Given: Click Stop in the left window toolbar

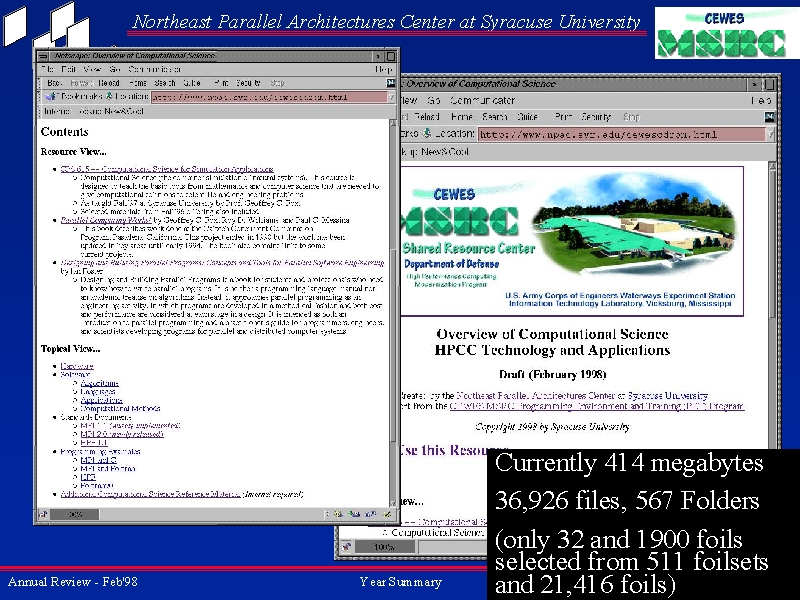Looking at the screenshot, I should (x=277, y=83).
